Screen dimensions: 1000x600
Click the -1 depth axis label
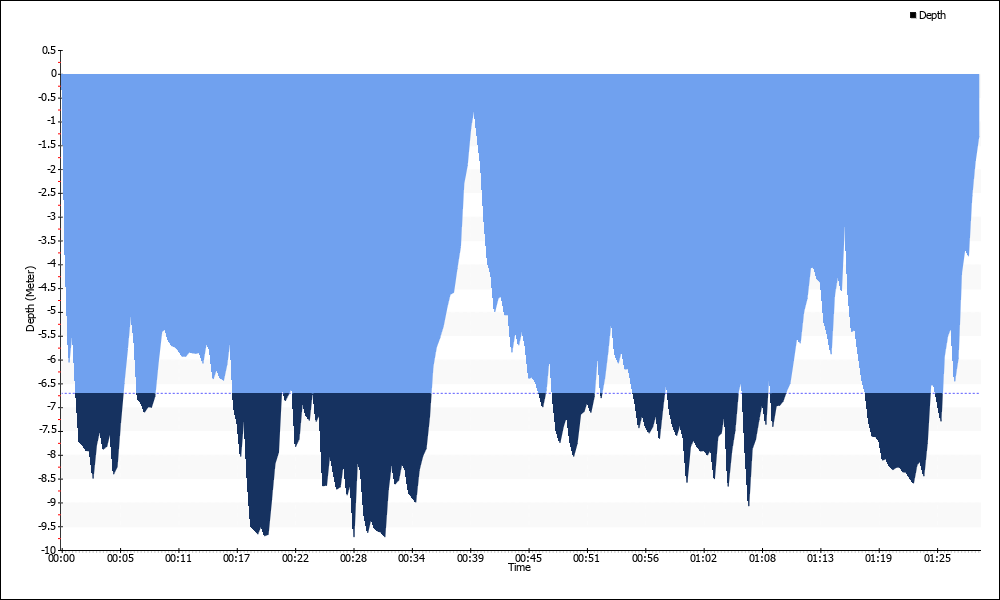pyautogui.click(x=52, y=122)
